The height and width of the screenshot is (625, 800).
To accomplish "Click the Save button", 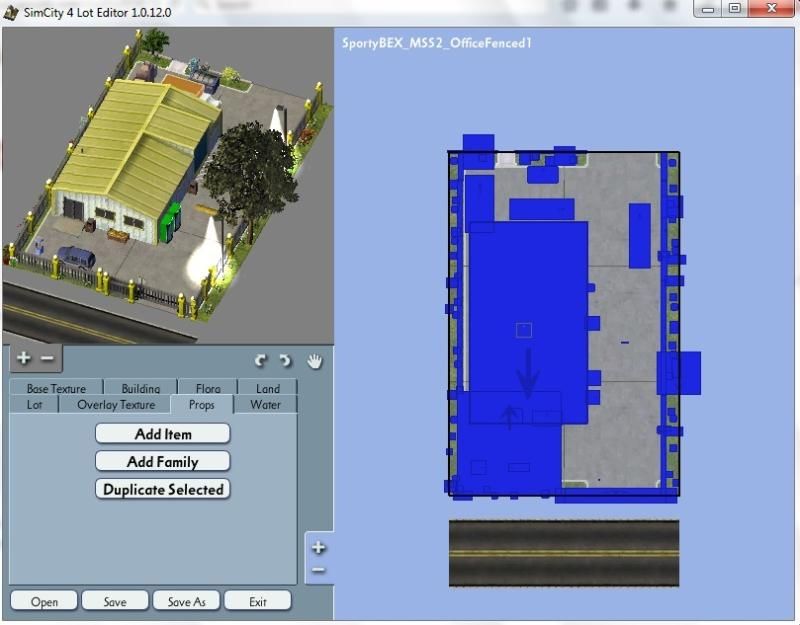I will tap(115, 601).
